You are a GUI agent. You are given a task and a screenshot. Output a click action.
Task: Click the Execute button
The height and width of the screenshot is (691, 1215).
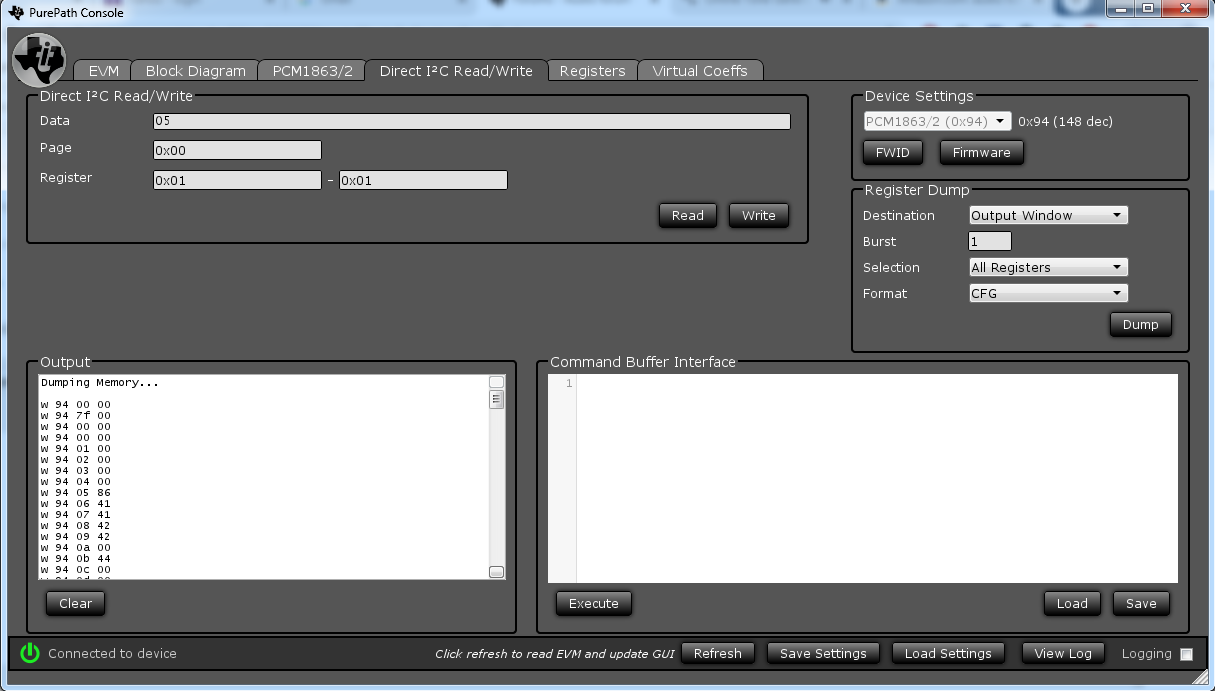click(593, 603)
